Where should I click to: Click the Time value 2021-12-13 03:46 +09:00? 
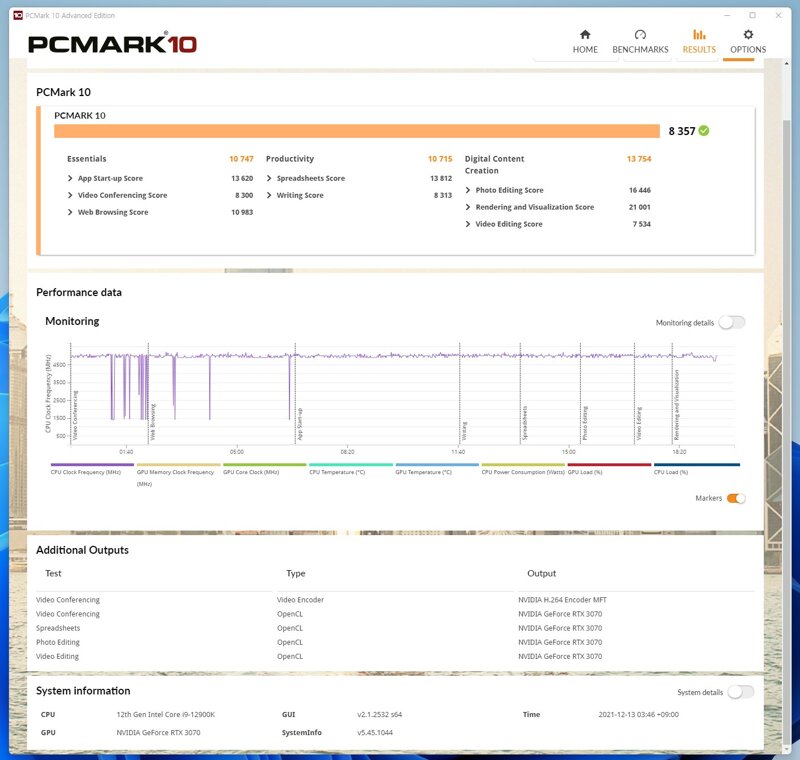tap(638, 715)
